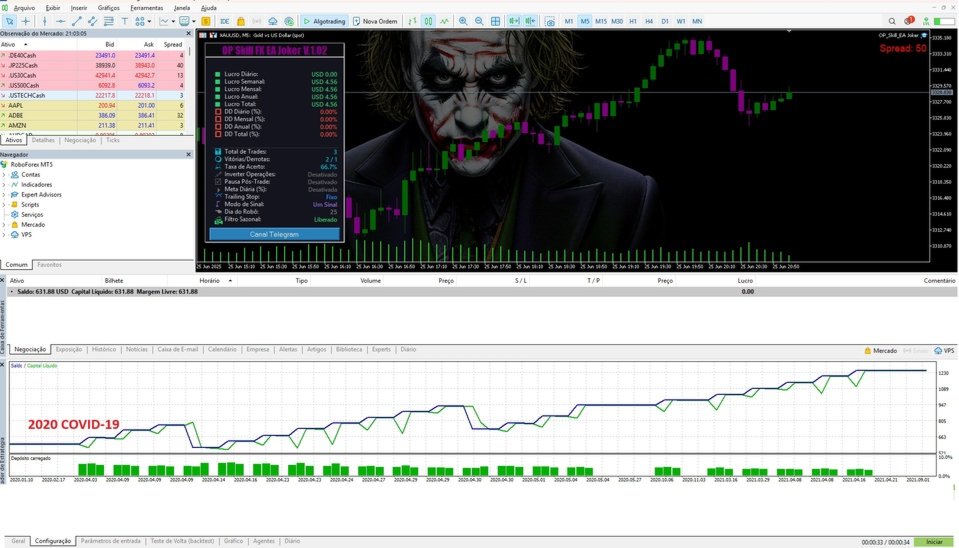Expand the Contas tree node

[4, 175]
